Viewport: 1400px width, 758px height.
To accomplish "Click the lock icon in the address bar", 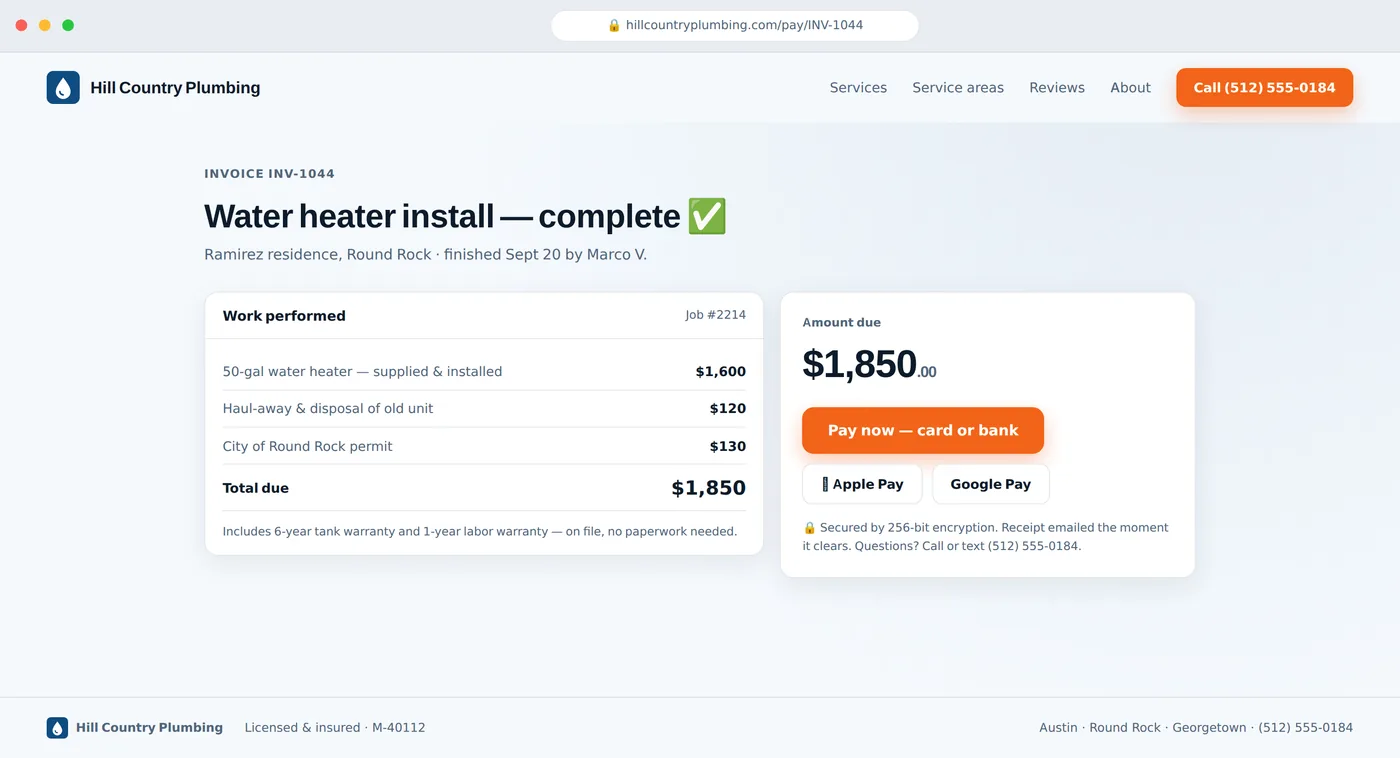I will pyautogui.click(x=614, y=25).
